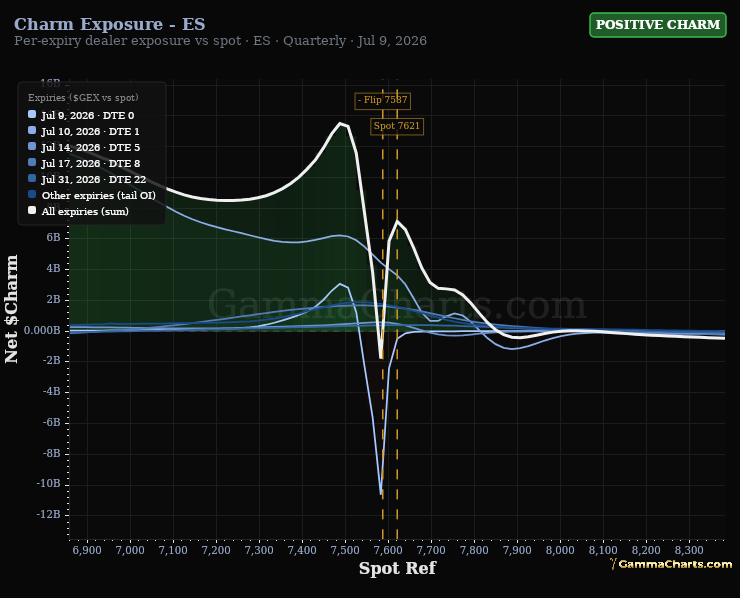740x598 pixels.
Task: Click the -10B y-axis tick label
Action: [x=49, y=484]
